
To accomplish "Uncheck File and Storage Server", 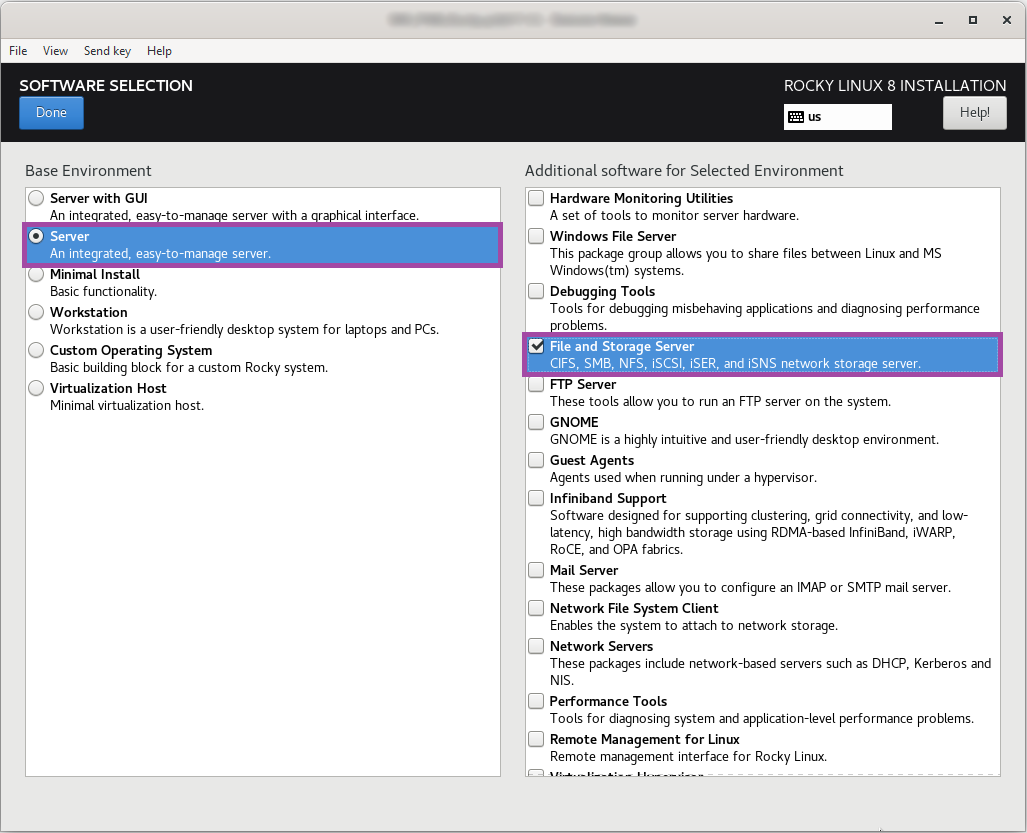I will coord(536,346).
